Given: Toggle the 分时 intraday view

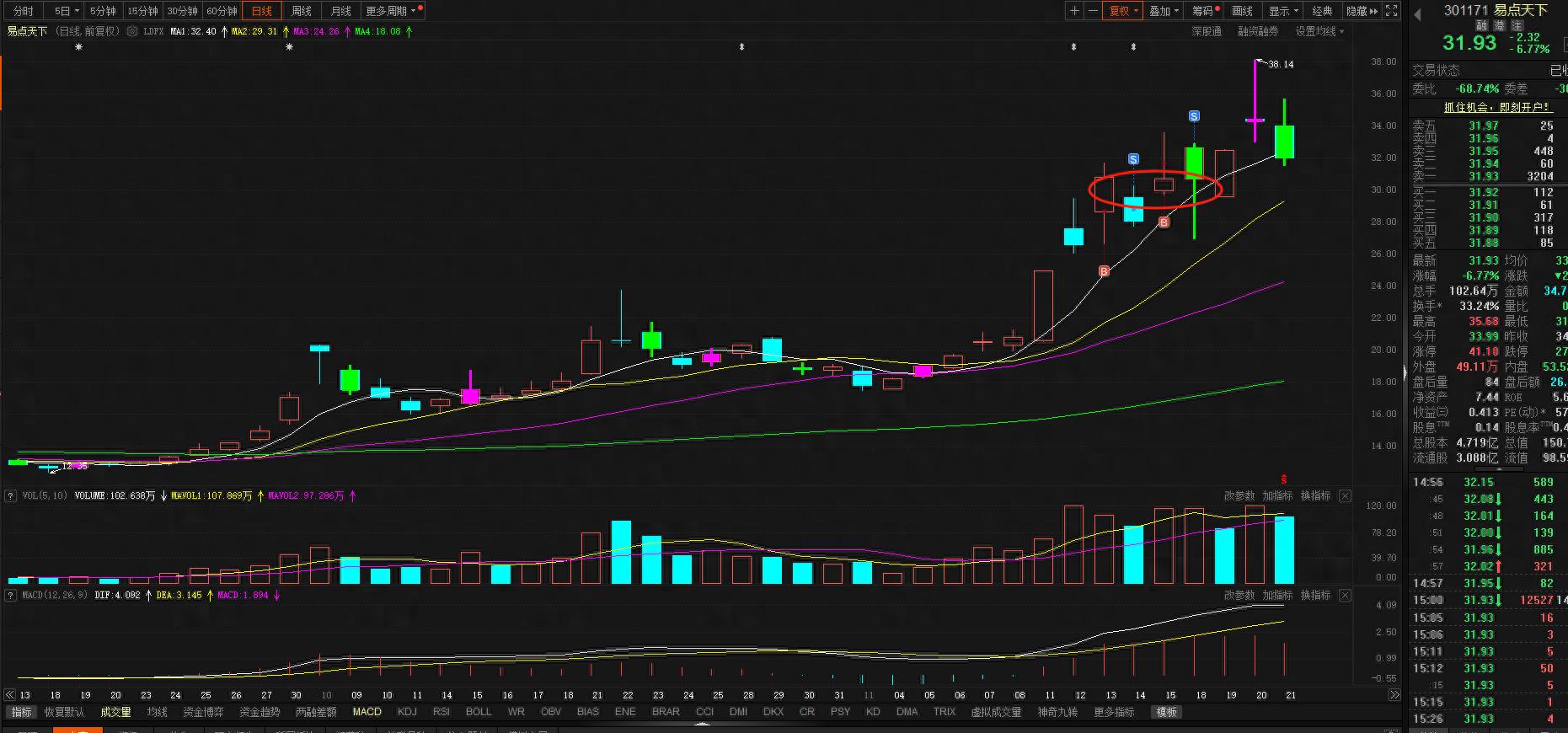Looking at the screenshot, I should [x=23, y=11].
